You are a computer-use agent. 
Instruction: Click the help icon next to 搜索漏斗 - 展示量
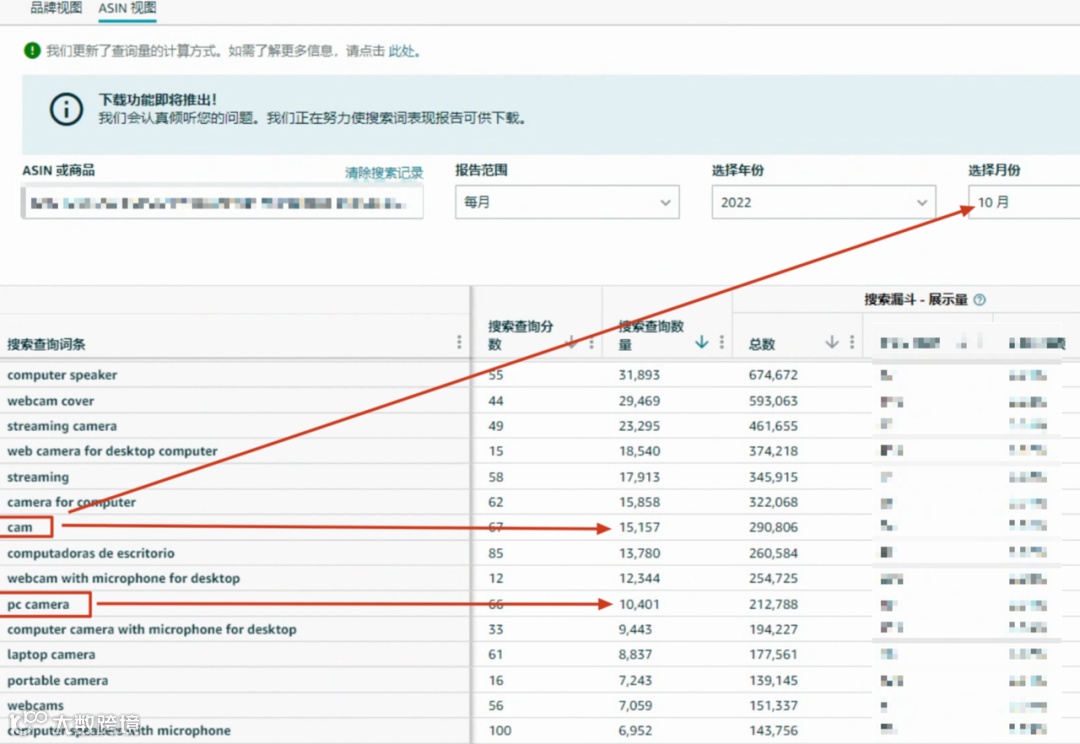979,300
